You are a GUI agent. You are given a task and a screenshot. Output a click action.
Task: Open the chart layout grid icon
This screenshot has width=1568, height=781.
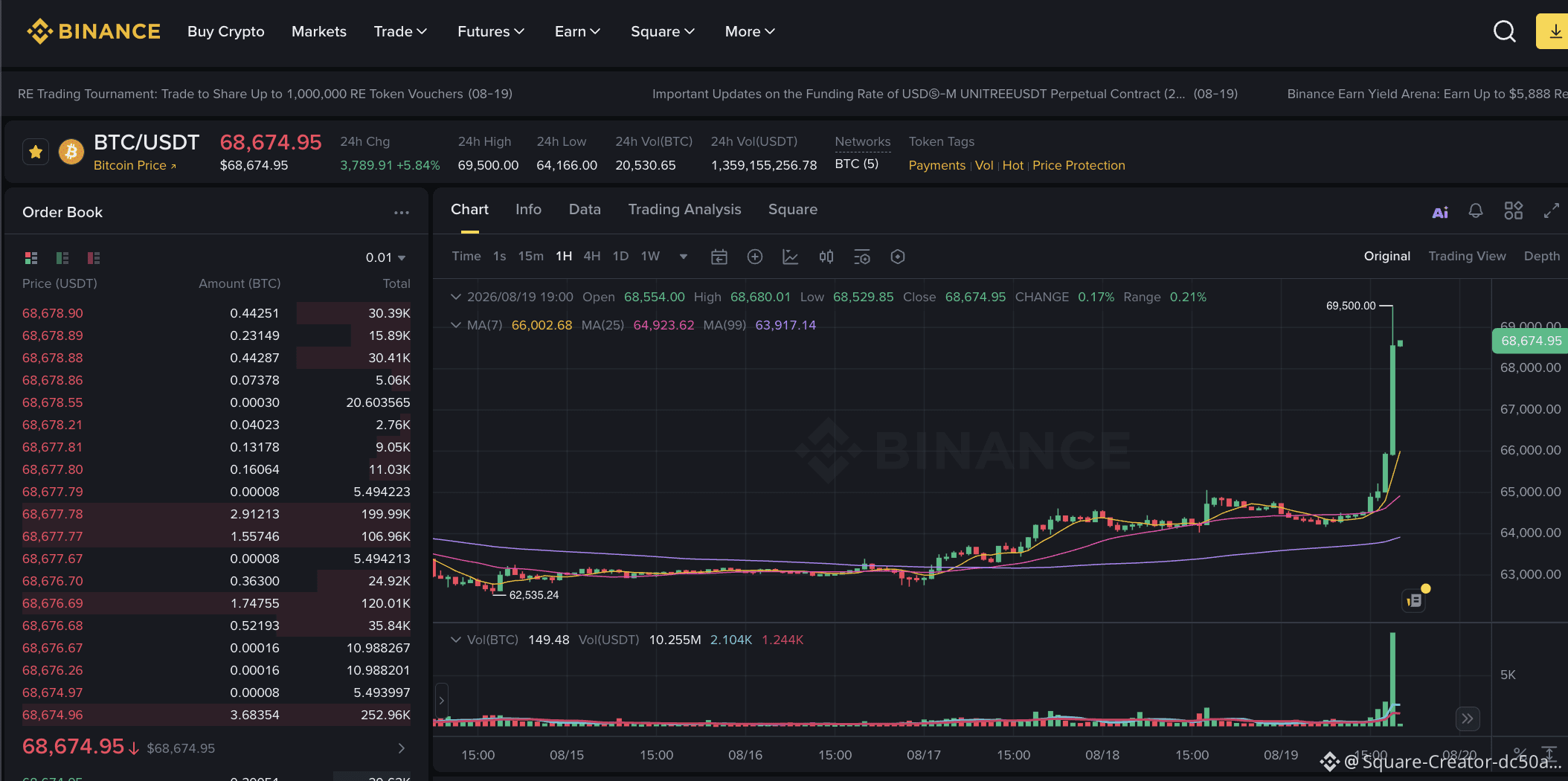pyautogui.click(x=1514, y=210)
